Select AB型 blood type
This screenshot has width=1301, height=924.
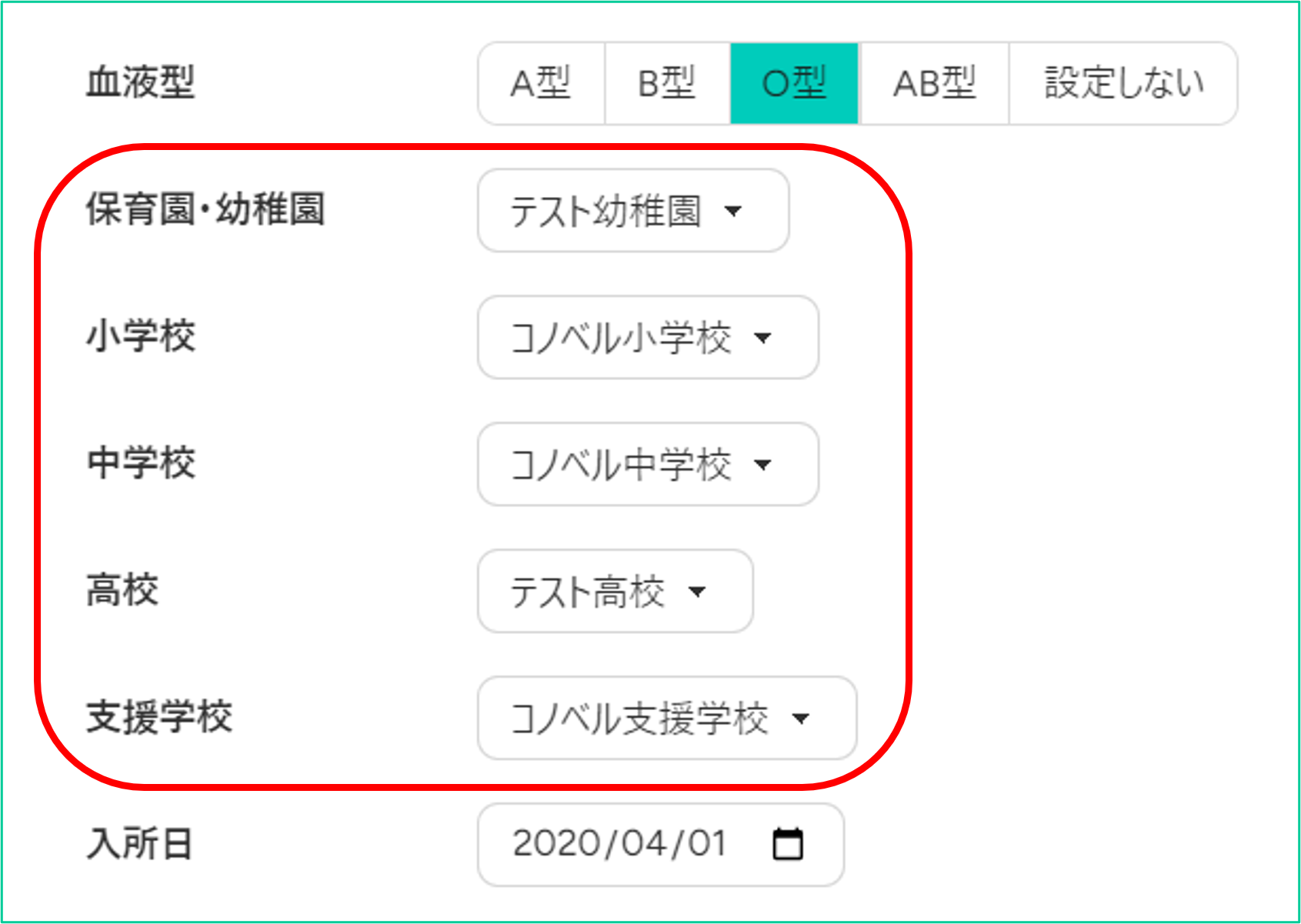tap(934, 83)
